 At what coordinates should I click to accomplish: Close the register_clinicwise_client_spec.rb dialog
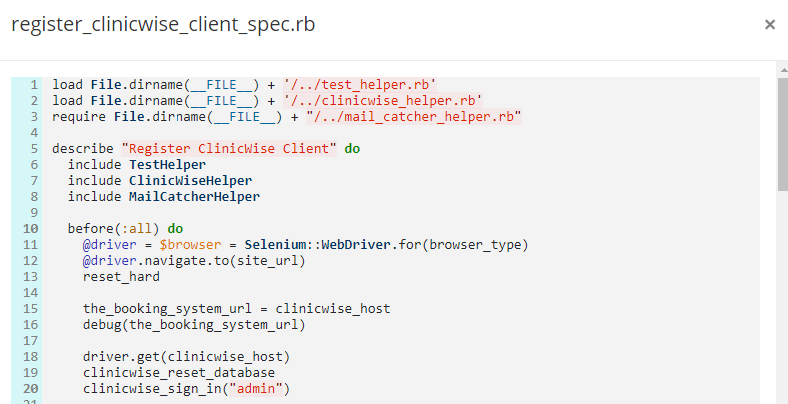tap(769, 25)
